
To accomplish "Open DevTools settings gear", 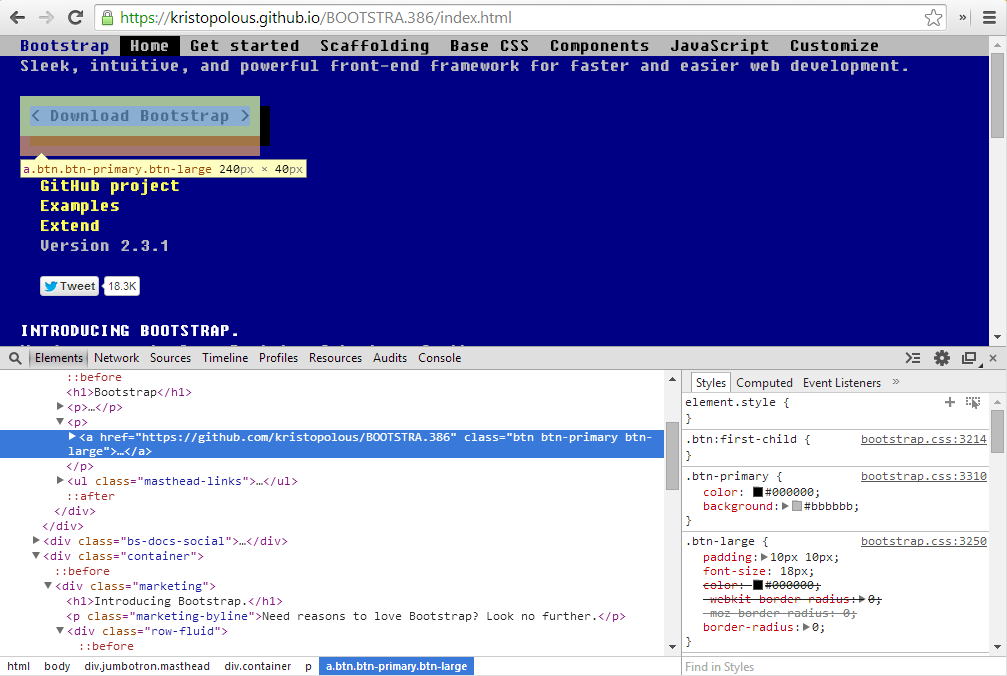I will pos(941,358).
